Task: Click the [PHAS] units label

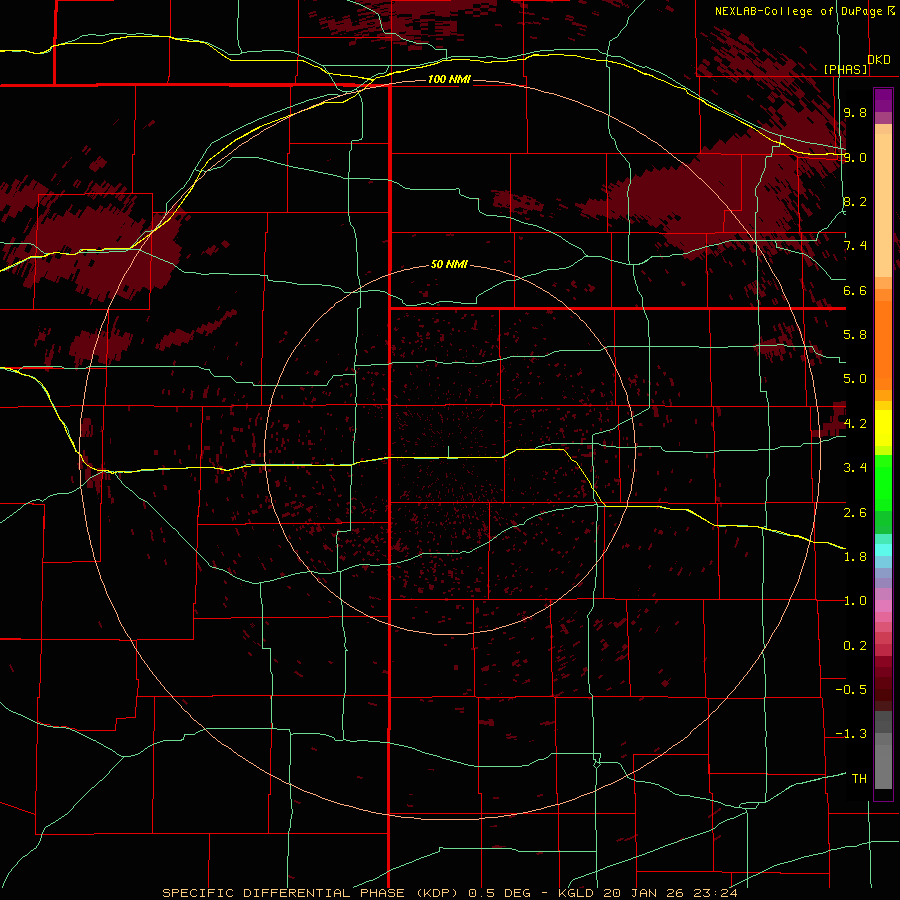Action: tap(845, 69)
